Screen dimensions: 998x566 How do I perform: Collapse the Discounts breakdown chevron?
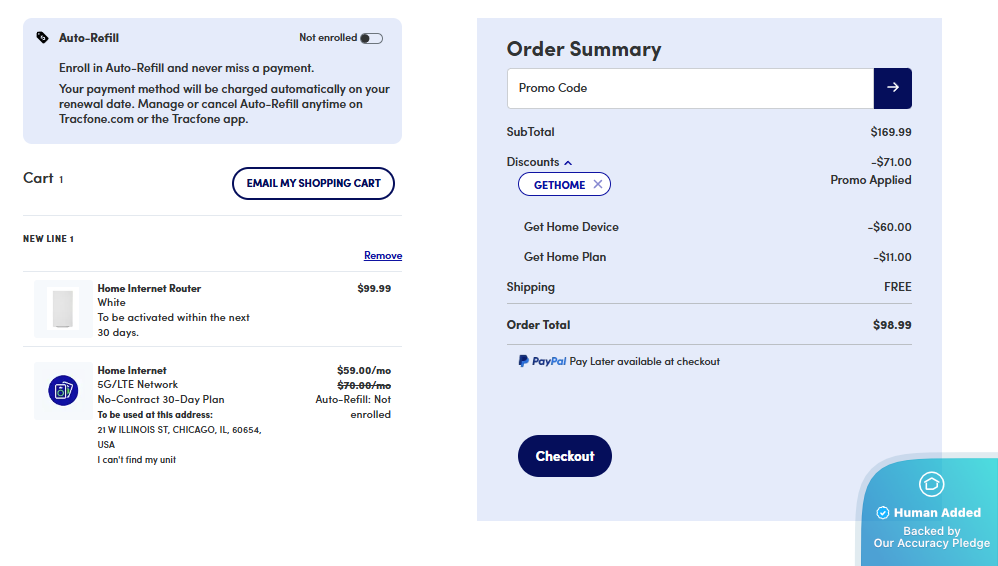pyautogui.click(x=568, y=162)
